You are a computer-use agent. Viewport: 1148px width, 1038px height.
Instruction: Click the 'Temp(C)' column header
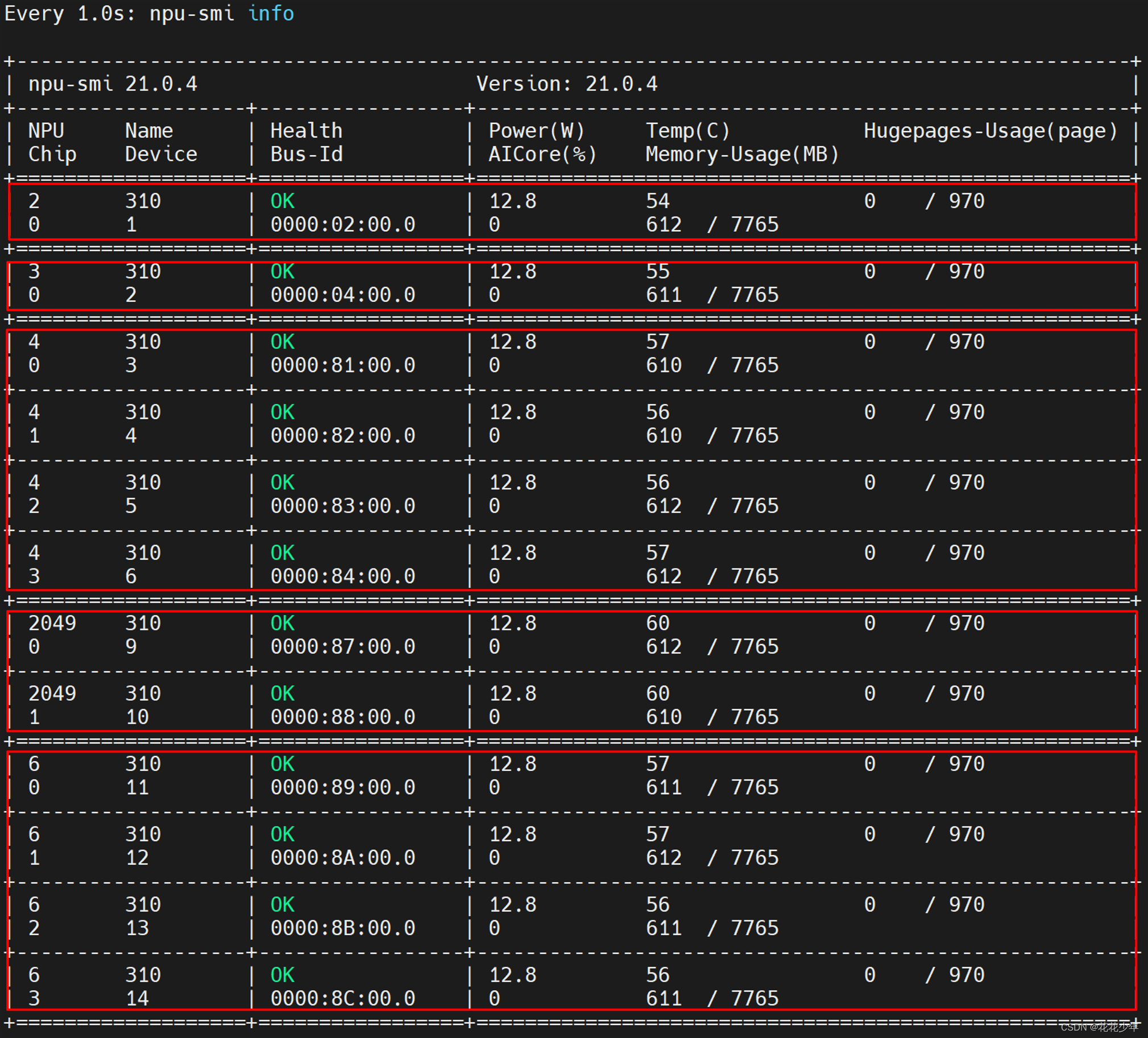pyautogui.click(x=687, y=131)
